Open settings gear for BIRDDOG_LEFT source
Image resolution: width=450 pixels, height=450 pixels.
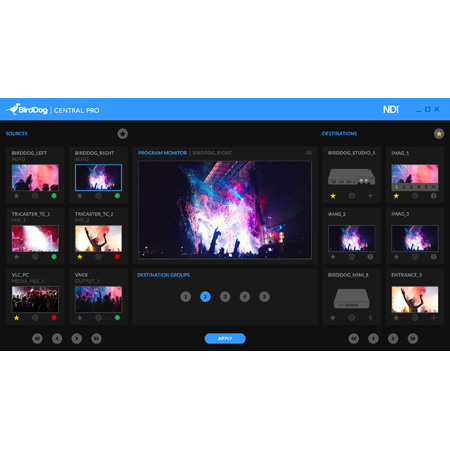coord(35,196)
